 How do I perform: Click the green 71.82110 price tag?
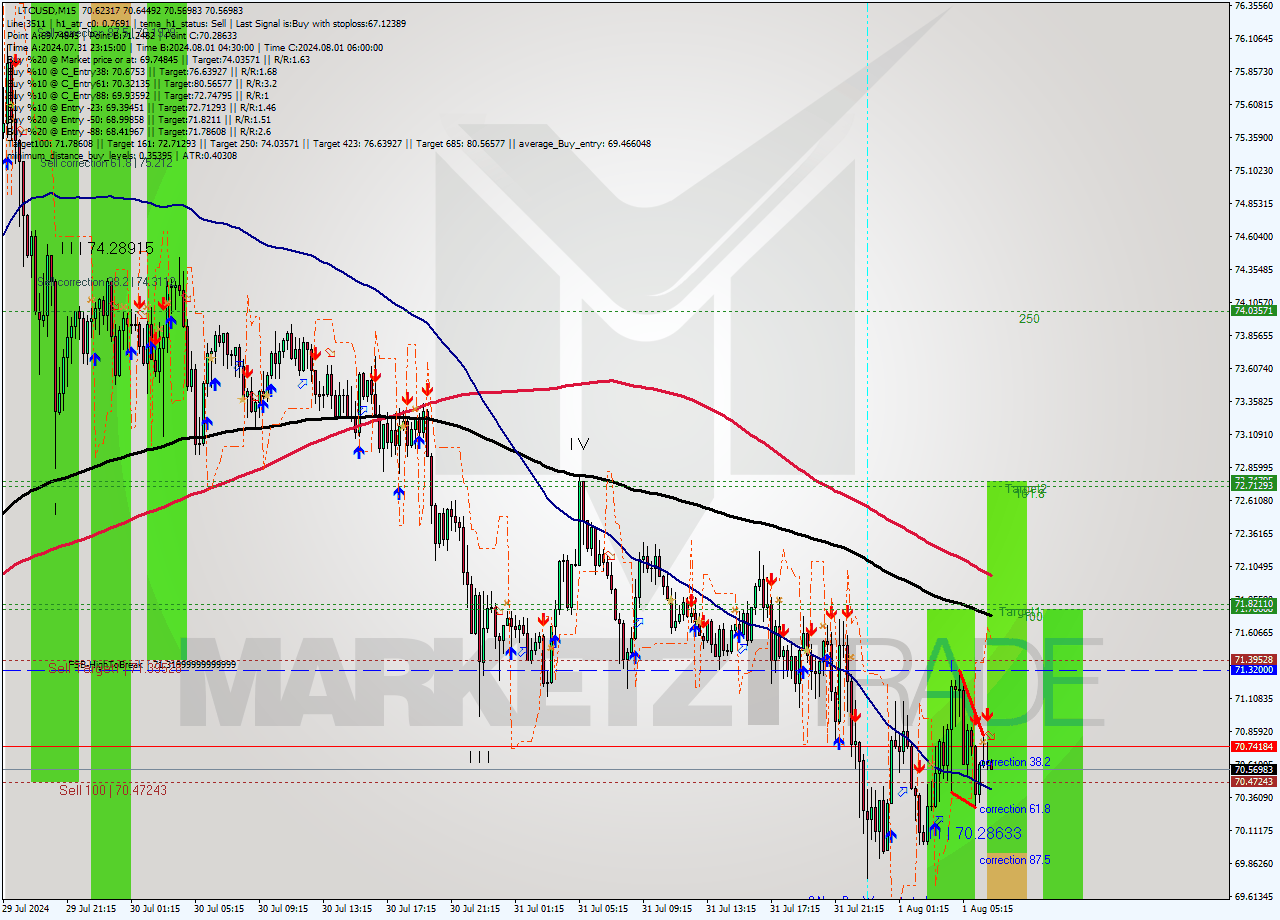1253,604
